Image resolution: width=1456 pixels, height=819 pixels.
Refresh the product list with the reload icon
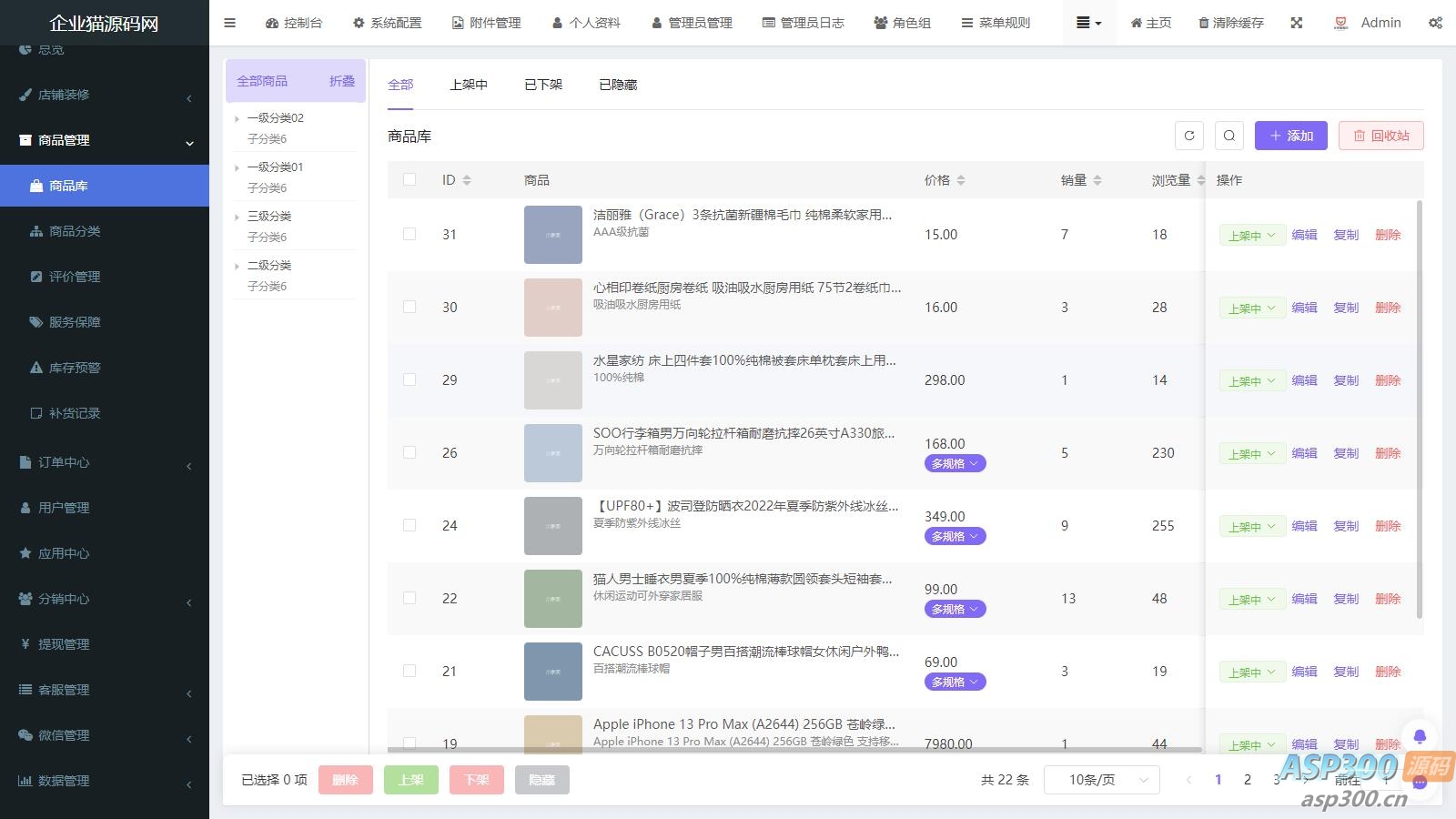[1189, 136]
